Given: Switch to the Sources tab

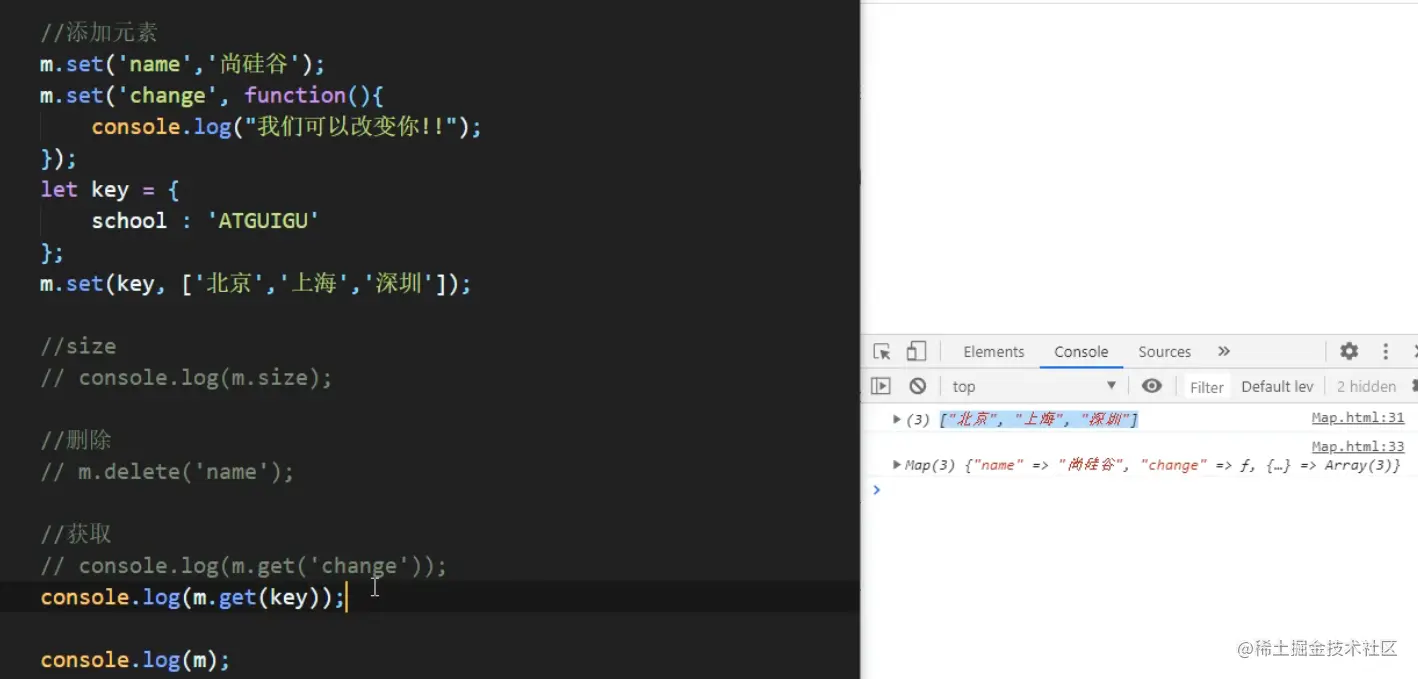Looking at the screenshot, I should (x=1164, y=351).
